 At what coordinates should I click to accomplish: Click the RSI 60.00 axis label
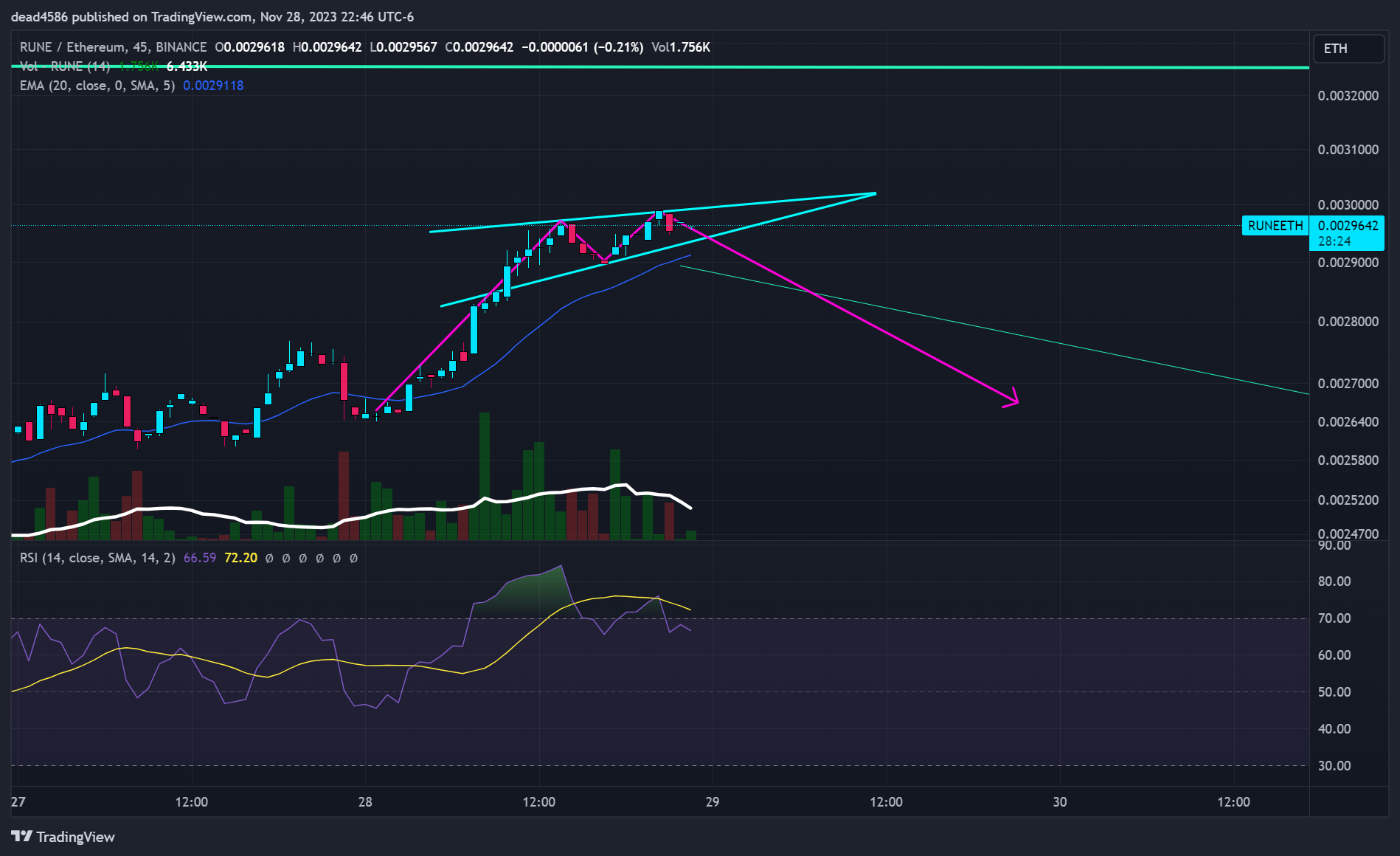pos(1334,655)
